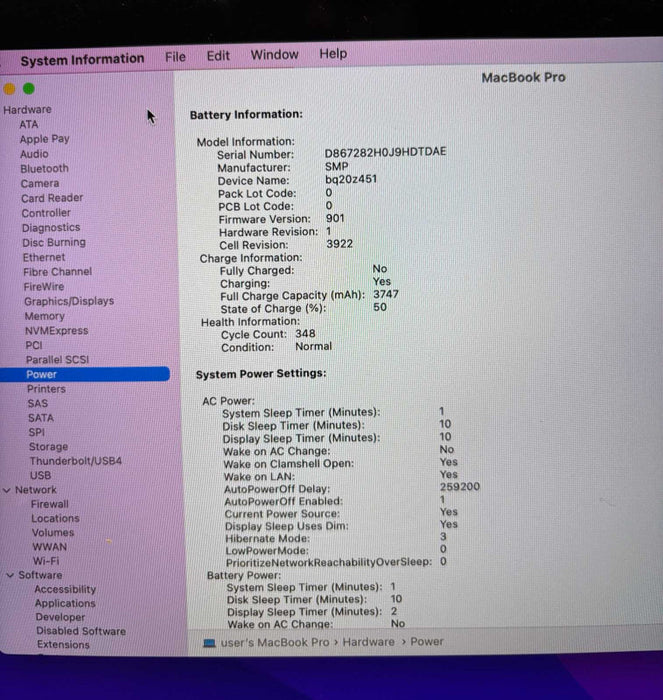
Task: Open the Window menu
Action: (x=274, y=55)
